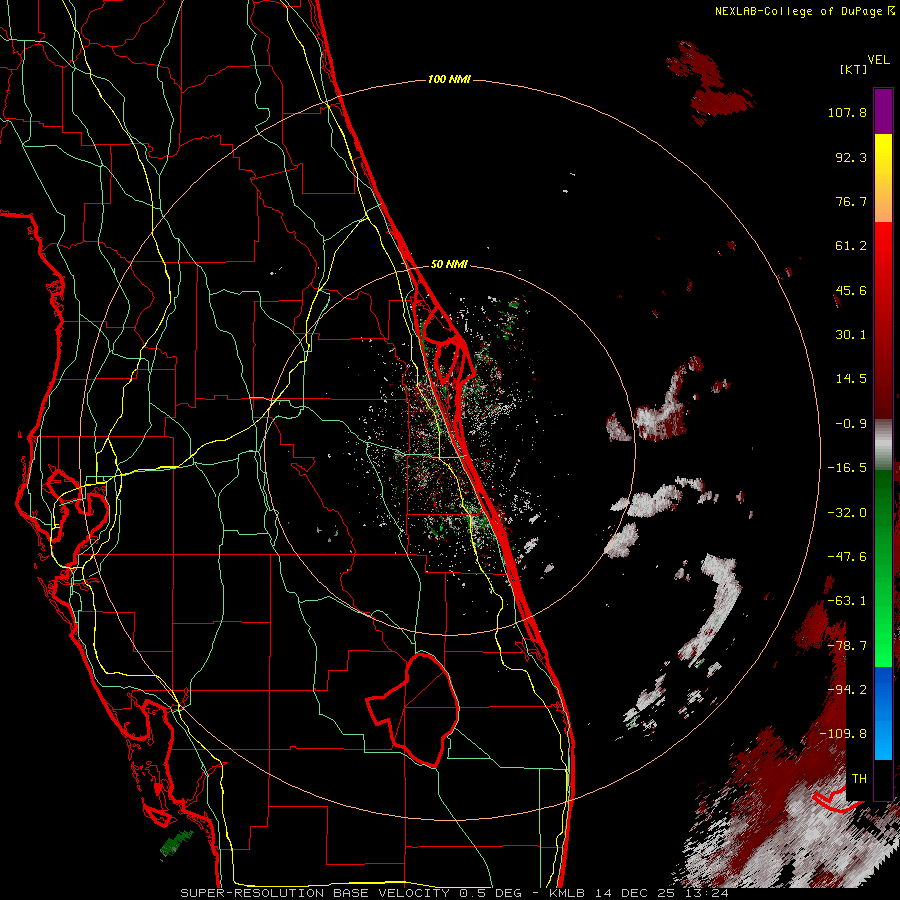The width and height of the screenshot is (900, 900).
Task: Click the 45.6 velocity scale value
Action: (x=851, y=290)
